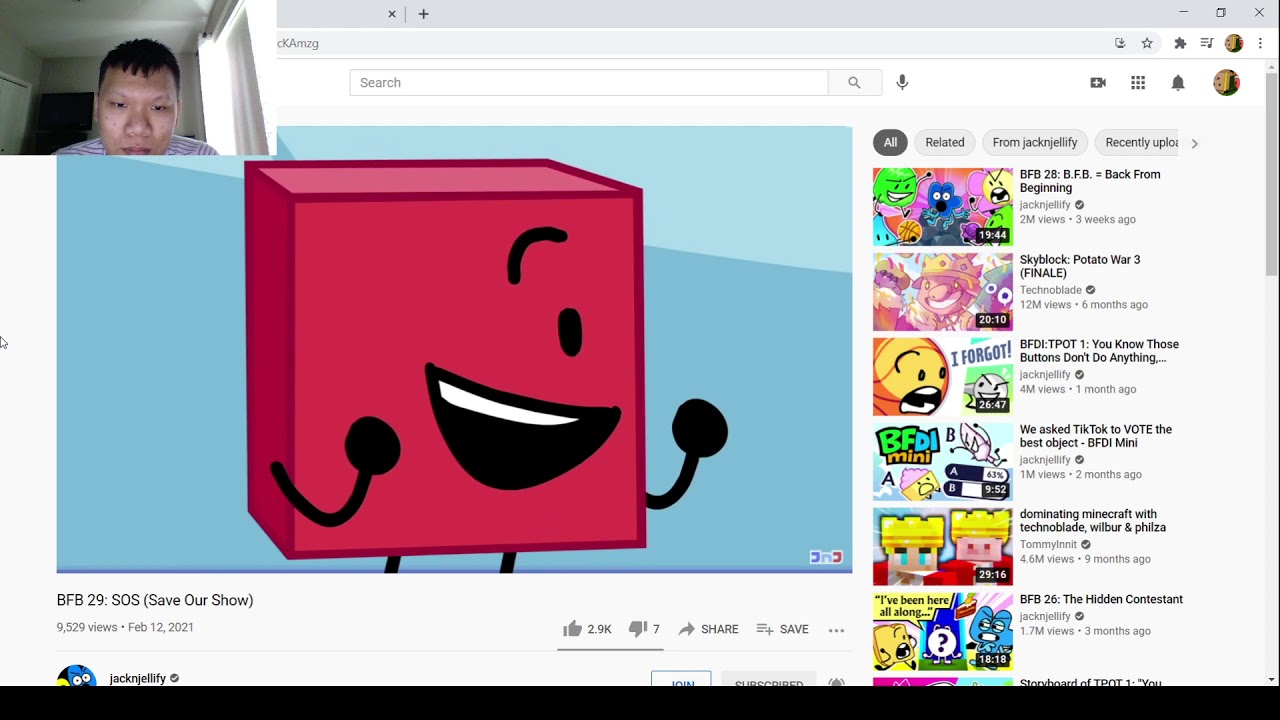Viewport: 1280px width, 720px height.
Task: Open title 'Skyblock: Potato War 3 (FINALE)'
Action: (1080, 266)
